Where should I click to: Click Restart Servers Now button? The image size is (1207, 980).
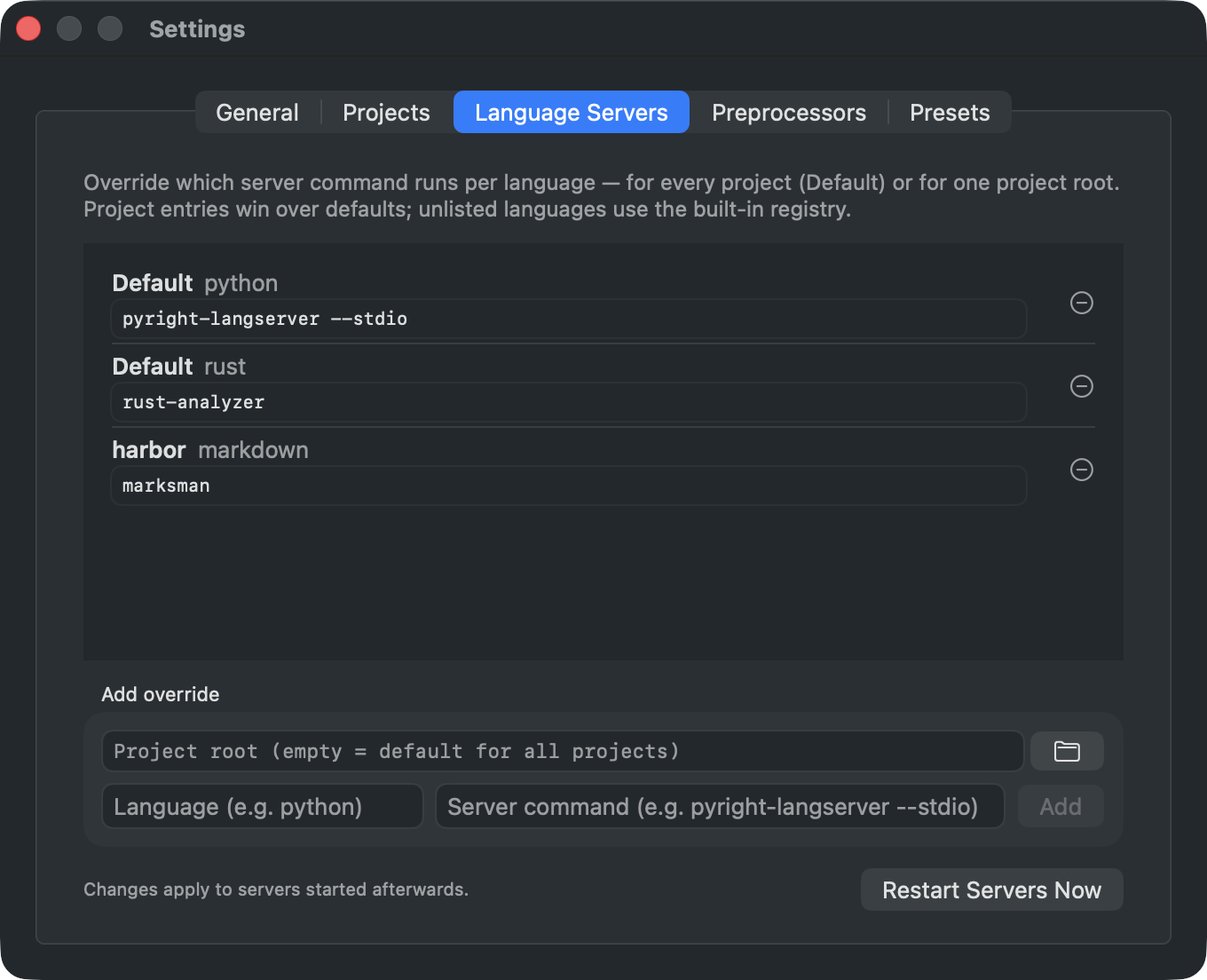[991, 889]
